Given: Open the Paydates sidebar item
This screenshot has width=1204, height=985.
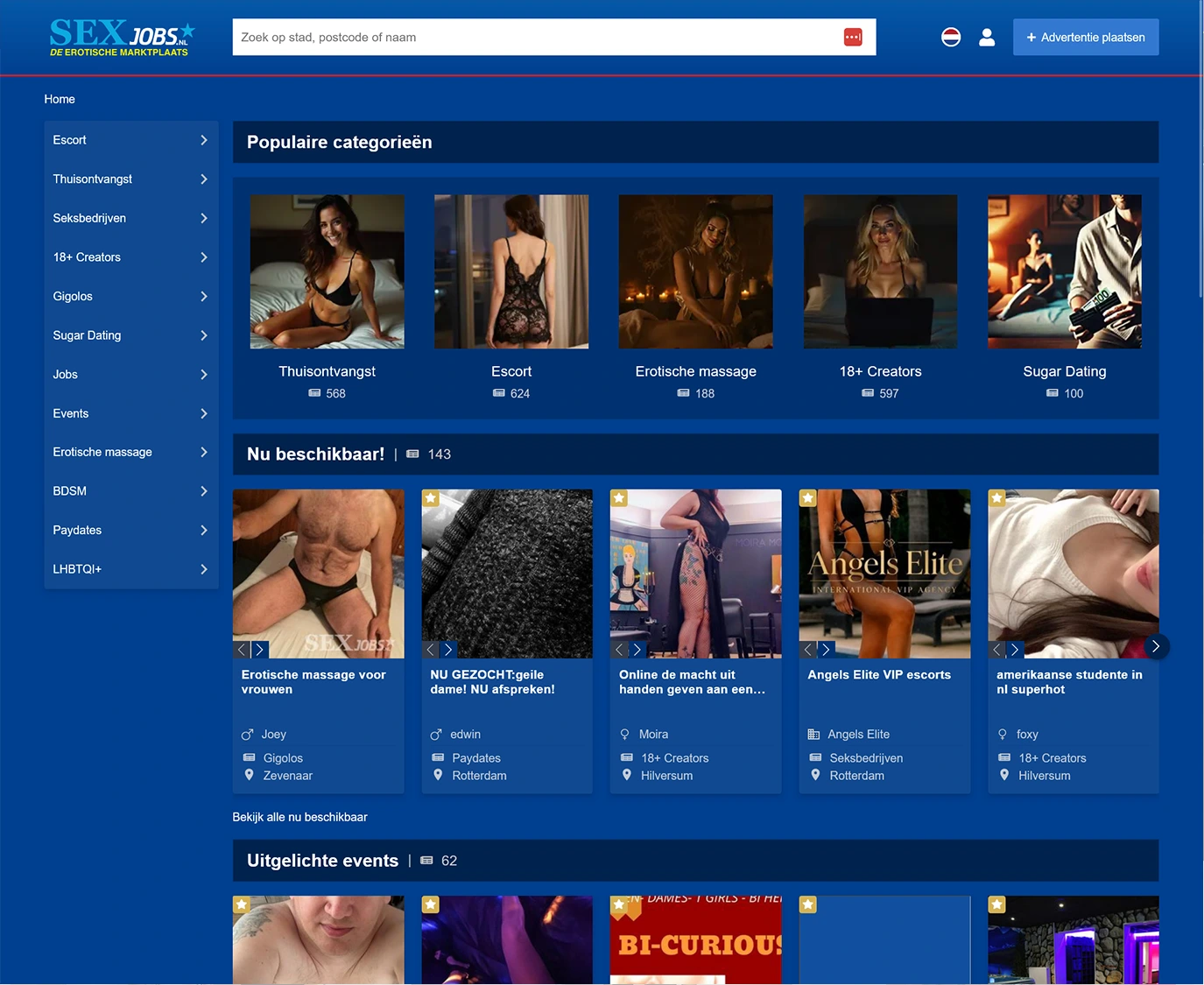Looking at the screenshot, I should [131, 530].
